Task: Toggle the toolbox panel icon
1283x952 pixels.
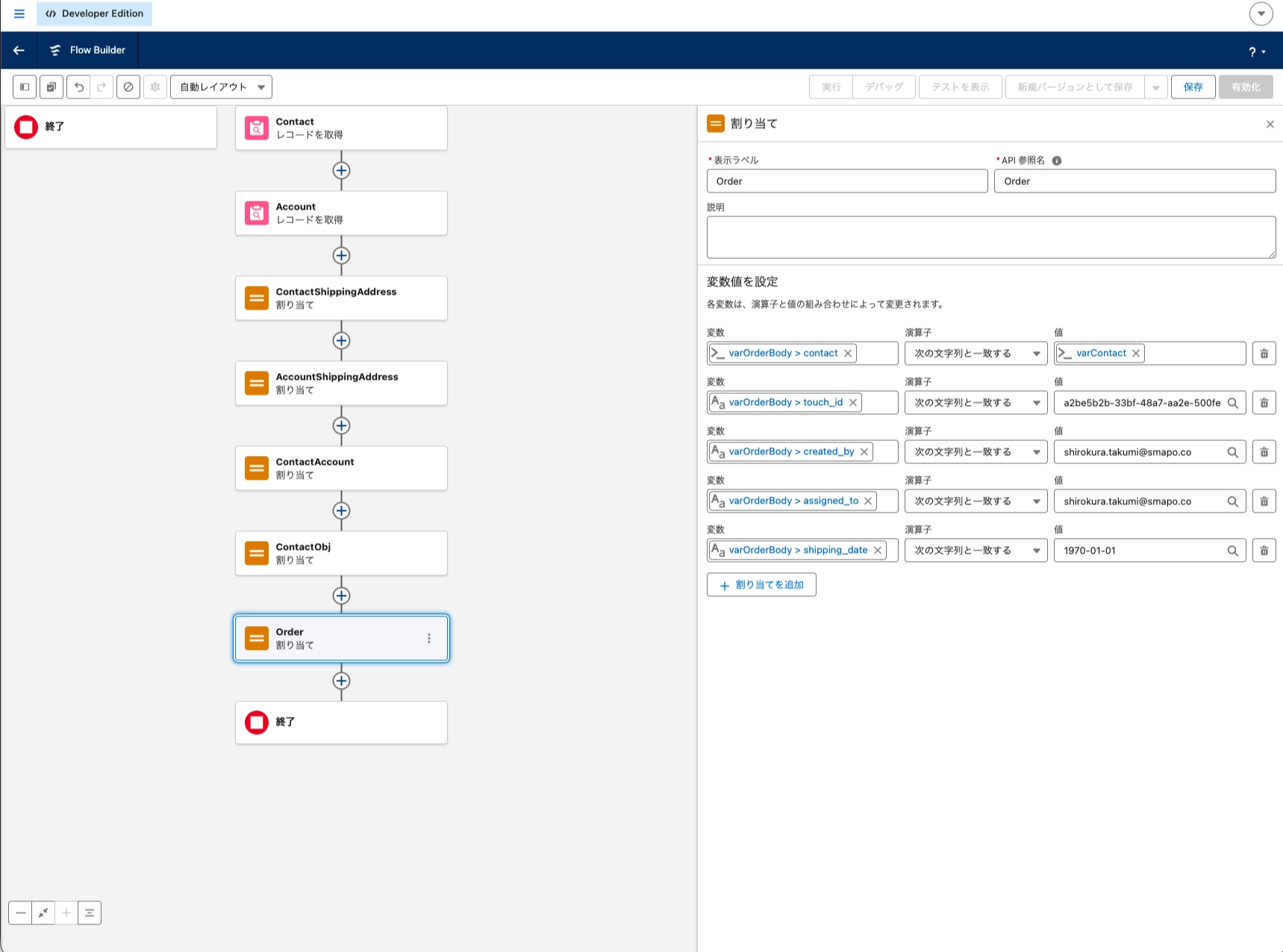Action: (x=25, y=87)
